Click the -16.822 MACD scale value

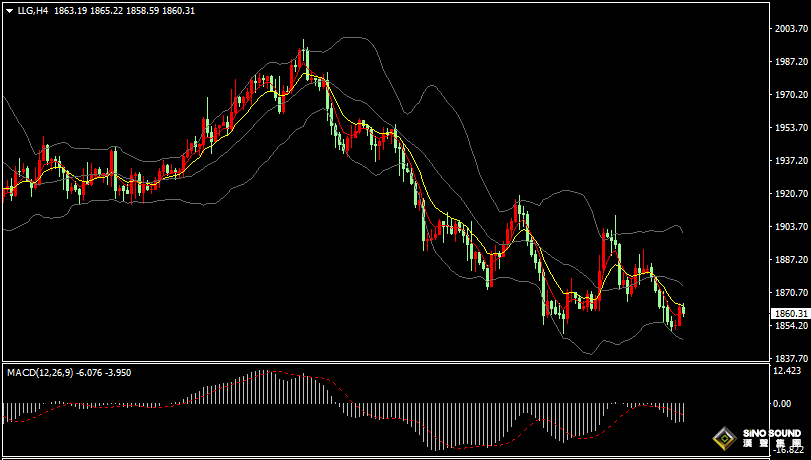[789, 450]
